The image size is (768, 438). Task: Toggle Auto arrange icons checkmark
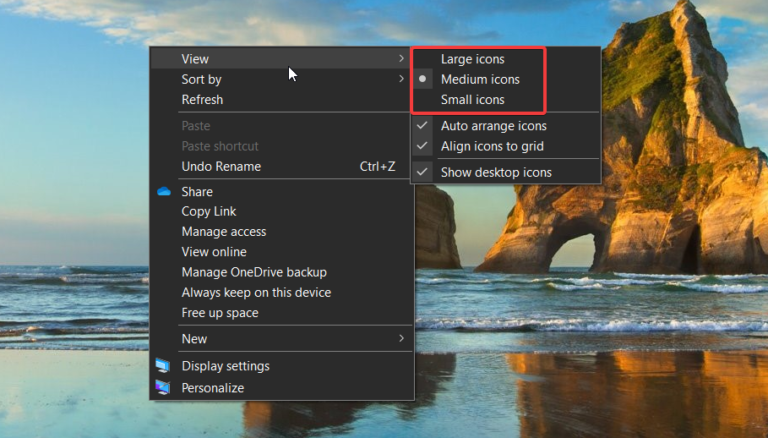coord(423,126)
